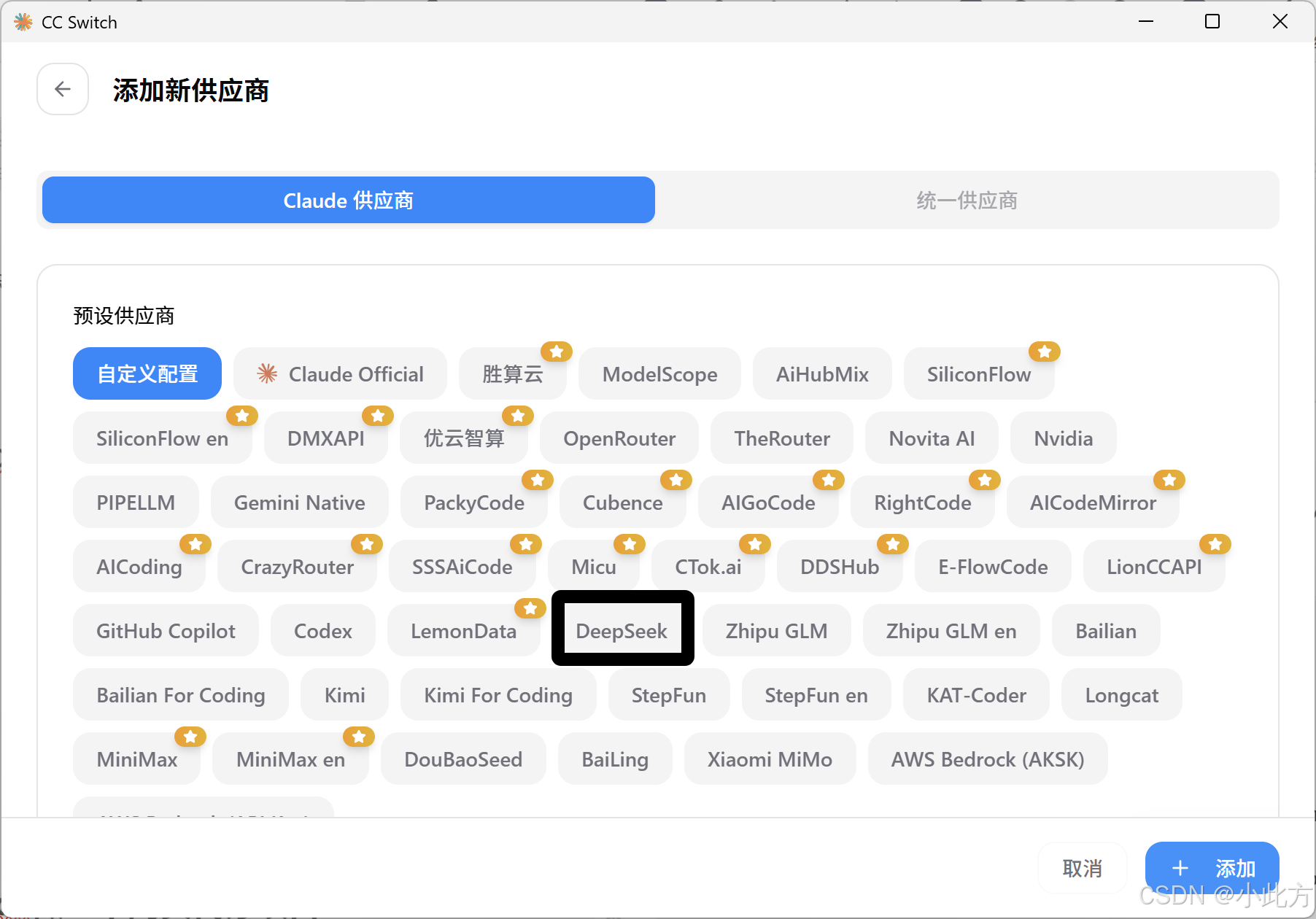Select Kimi For Coding preset
Viewport: 1316px width, 919px height.
click(498, 694)
